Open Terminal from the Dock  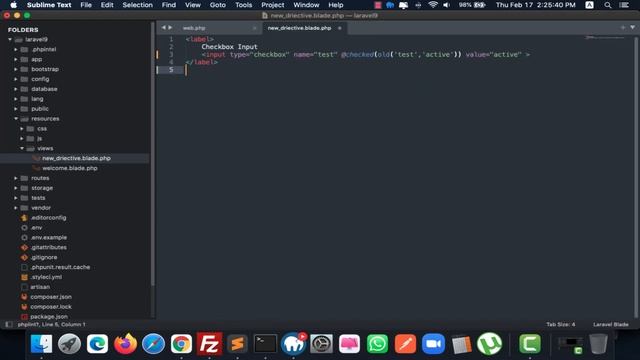point(265,344)
